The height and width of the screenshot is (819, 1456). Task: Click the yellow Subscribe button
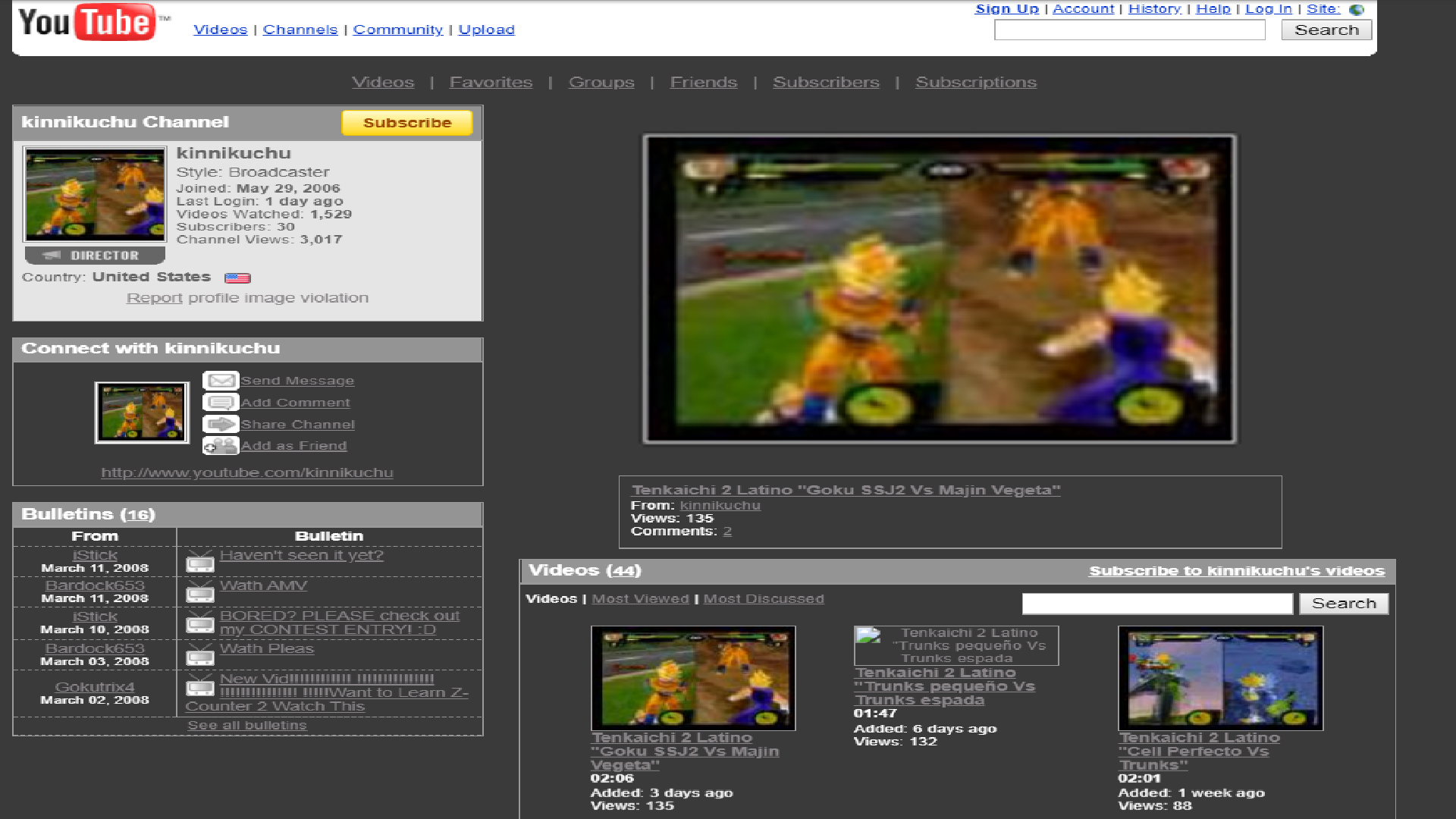[x=407, y=123]
